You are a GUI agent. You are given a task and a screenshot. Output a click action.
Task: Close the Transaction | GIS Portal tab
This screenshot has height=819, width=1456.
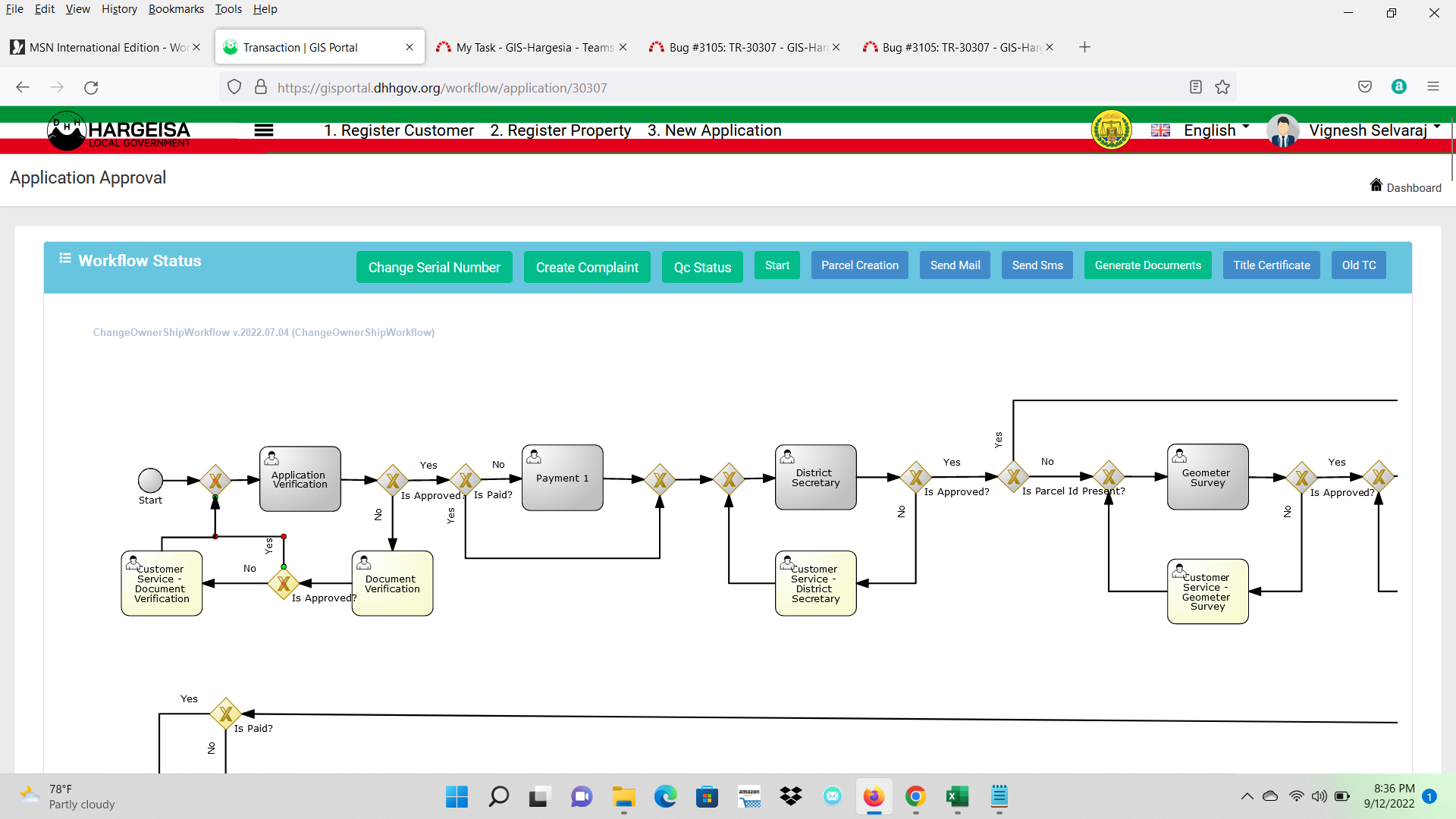pos(409,47)
